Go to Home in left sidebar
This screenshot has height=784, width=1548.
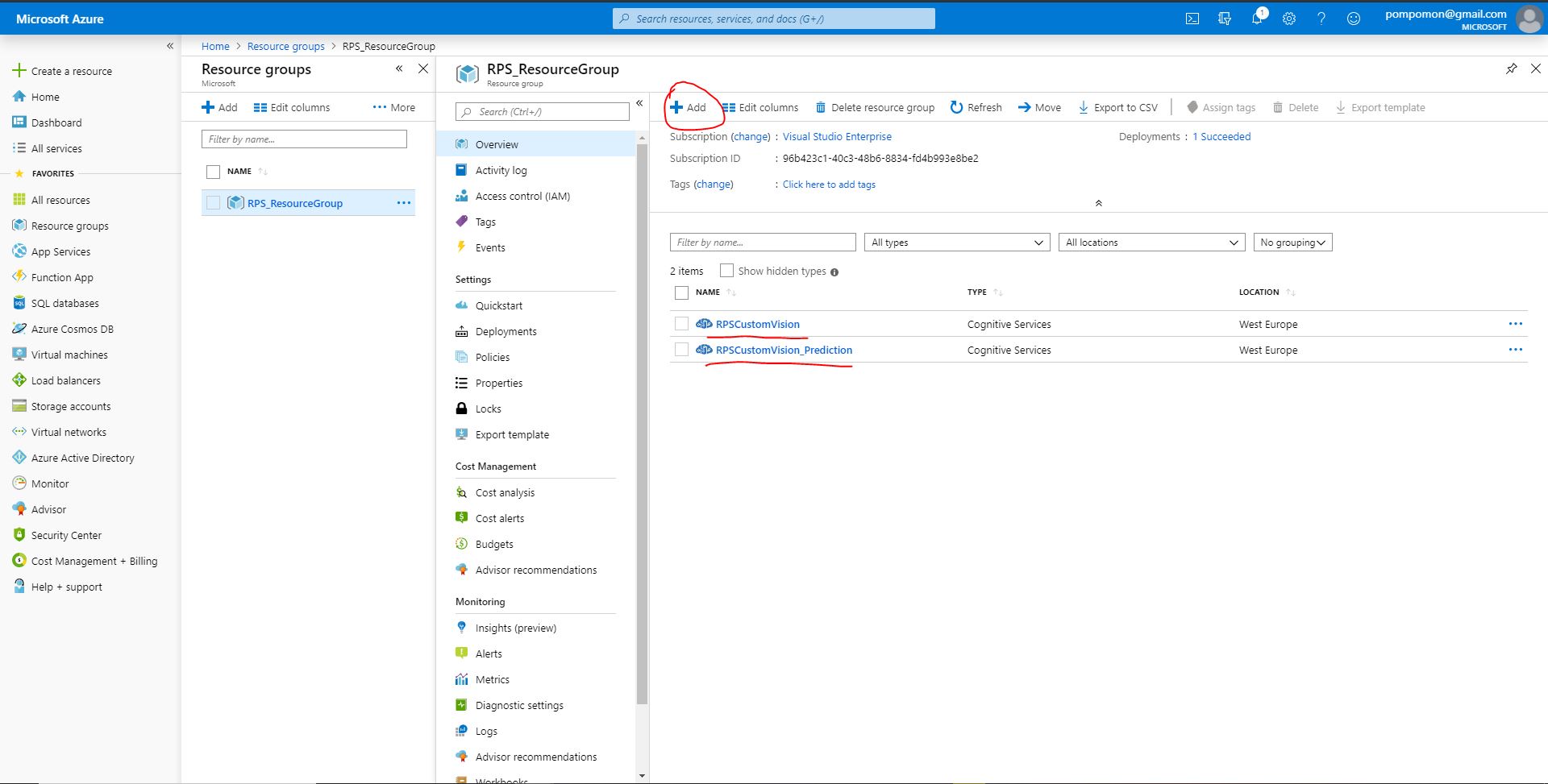(36, 97)
